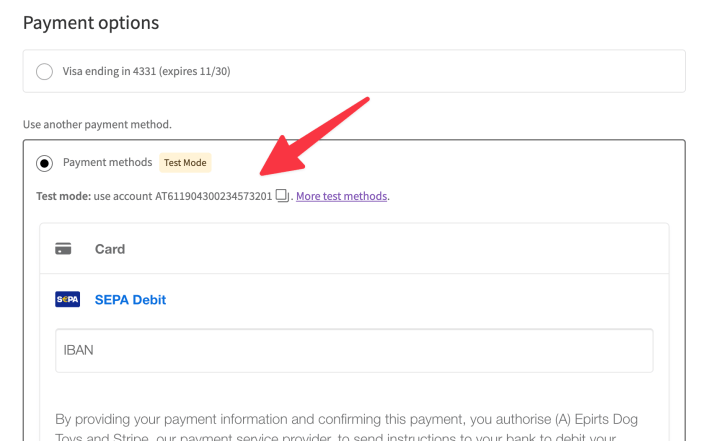Screen dimensions: 703x441
Task: Select the Payment methods radio button
Action: (44, 163)
